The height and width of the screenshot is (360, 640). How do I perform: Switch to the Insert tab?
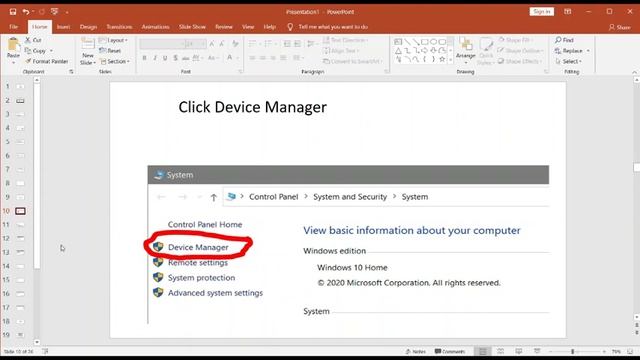point(63,27)
